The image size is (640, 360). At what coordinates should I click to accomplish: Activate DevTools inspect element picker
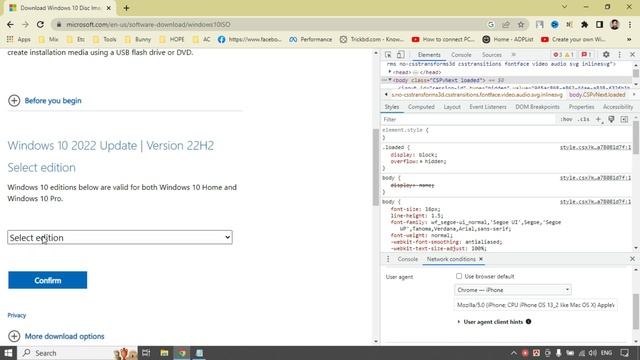(388, 55)
